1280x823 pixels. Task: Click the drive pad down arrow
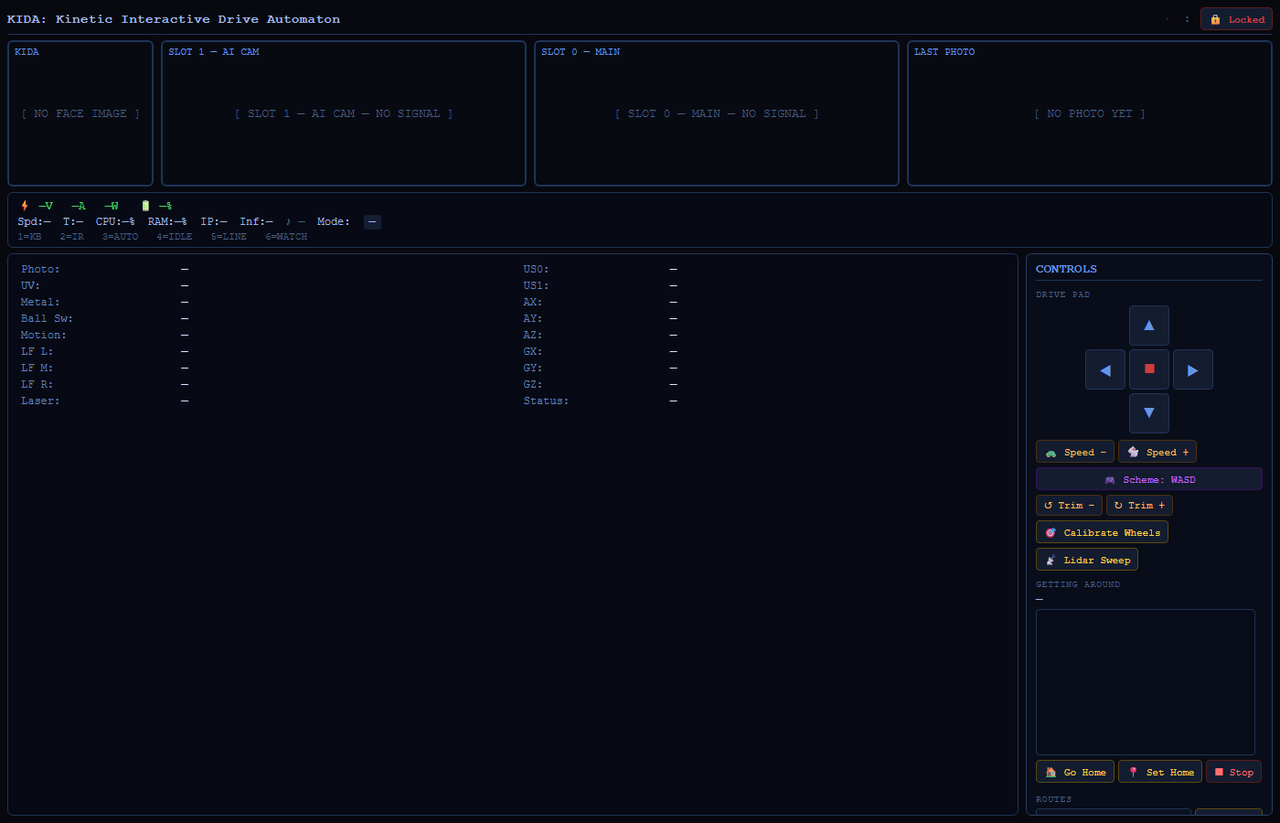pyautogui.click(x=1149, y=413)
